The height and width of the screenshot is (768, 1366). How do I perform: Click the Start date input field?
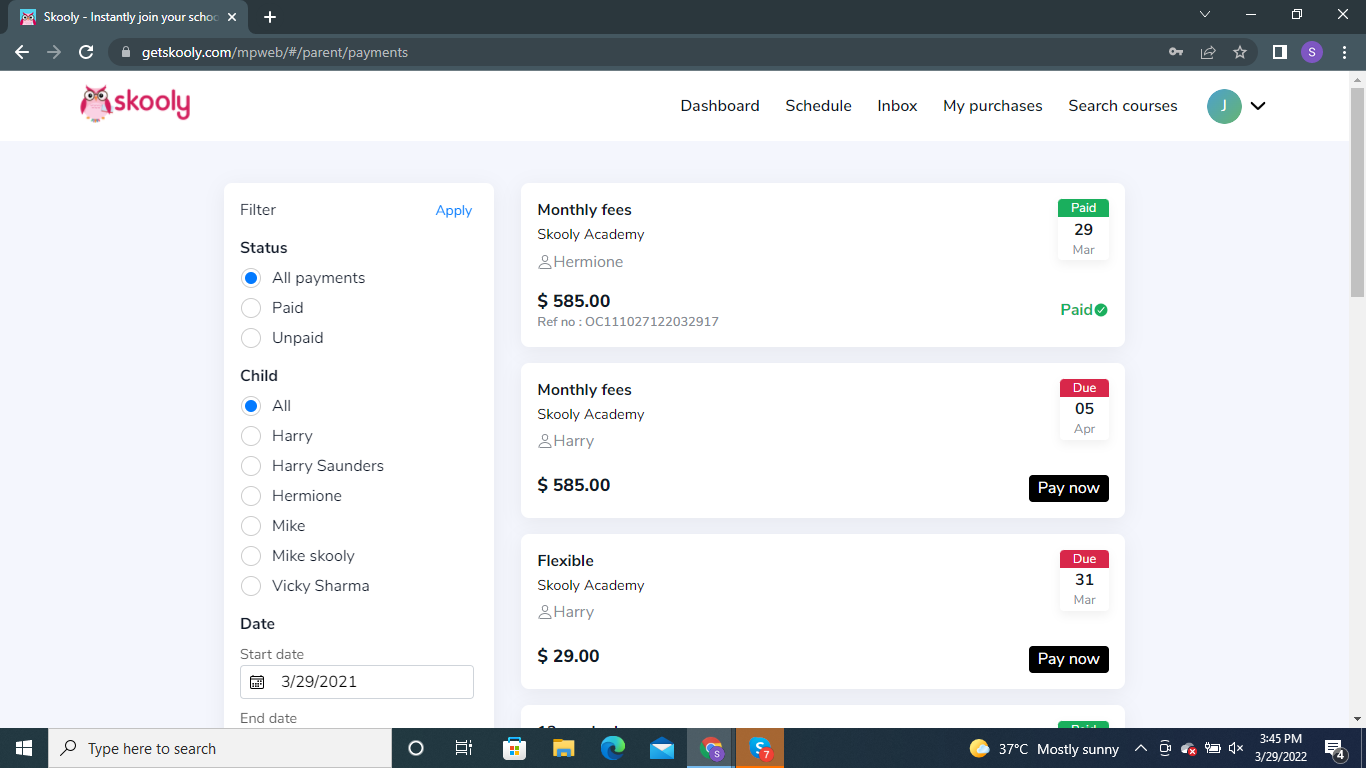coord(357,682)
